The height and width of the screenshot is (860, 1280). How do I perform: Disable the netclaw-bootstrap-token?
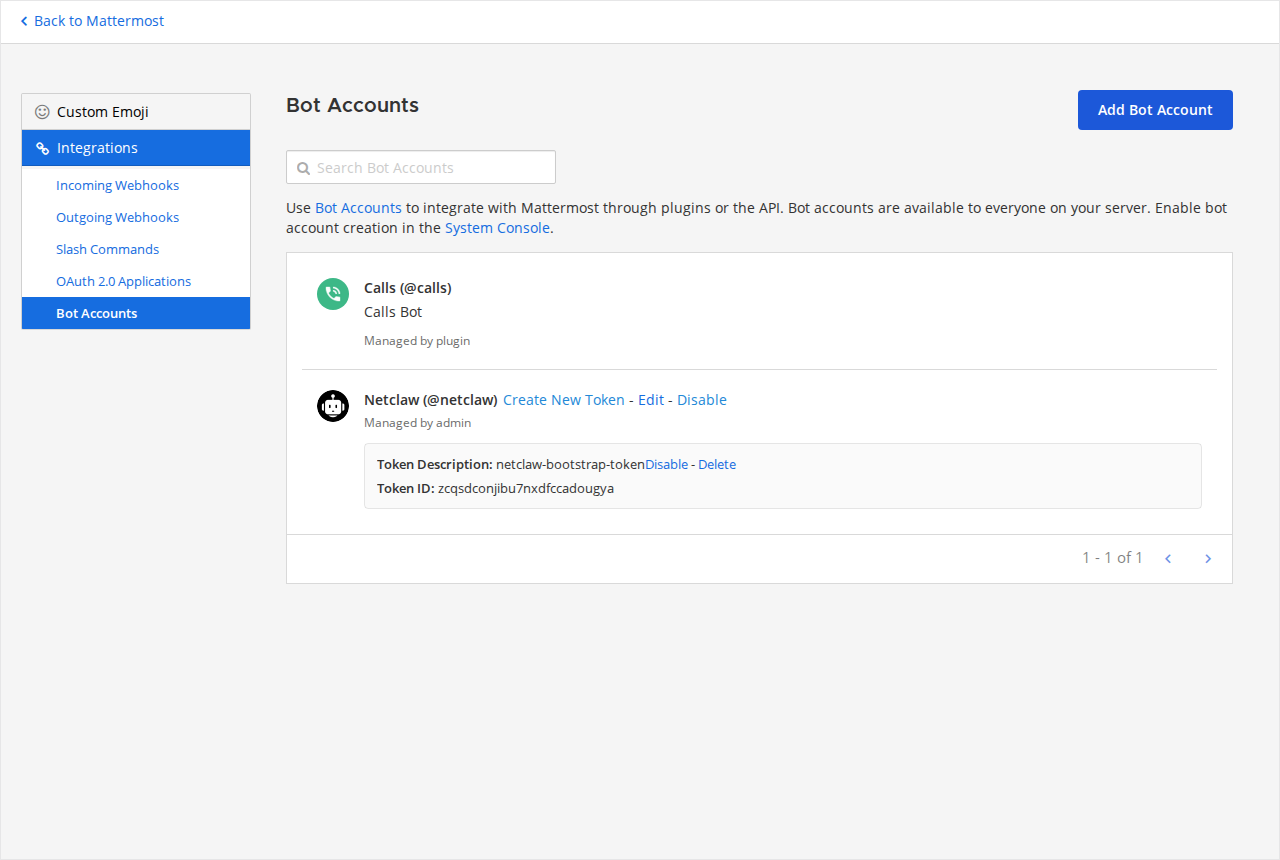click(x=666, y=464)
